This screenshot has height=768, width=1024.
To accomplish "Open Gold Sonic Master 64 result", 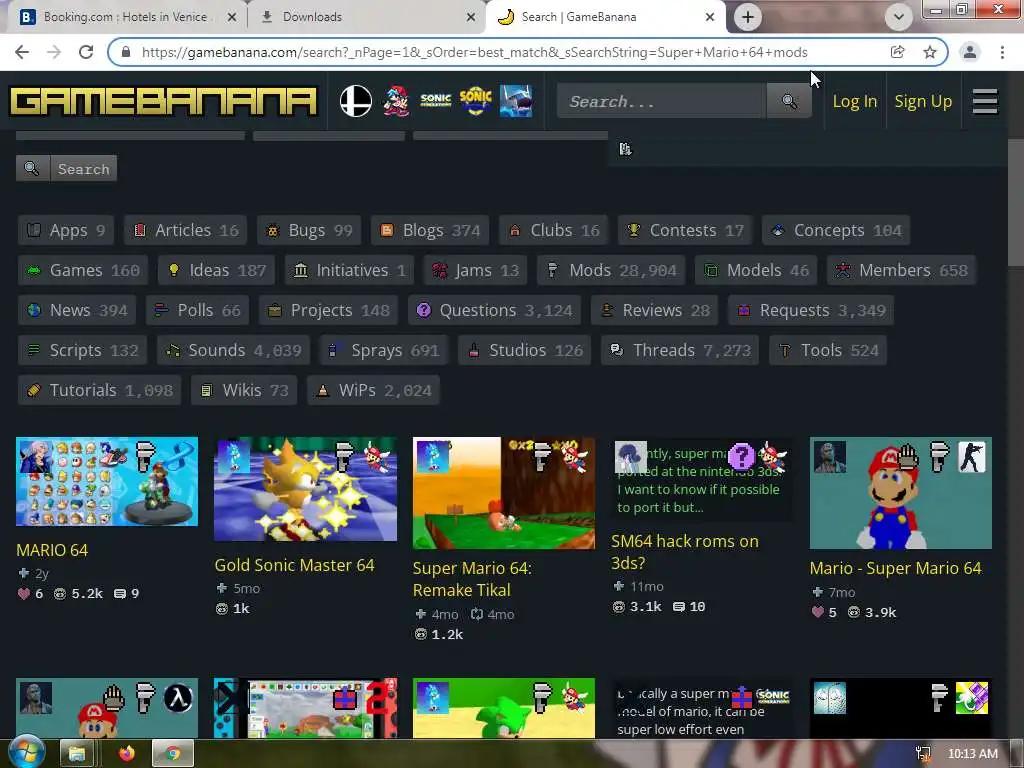I will [x=294, y=565].
